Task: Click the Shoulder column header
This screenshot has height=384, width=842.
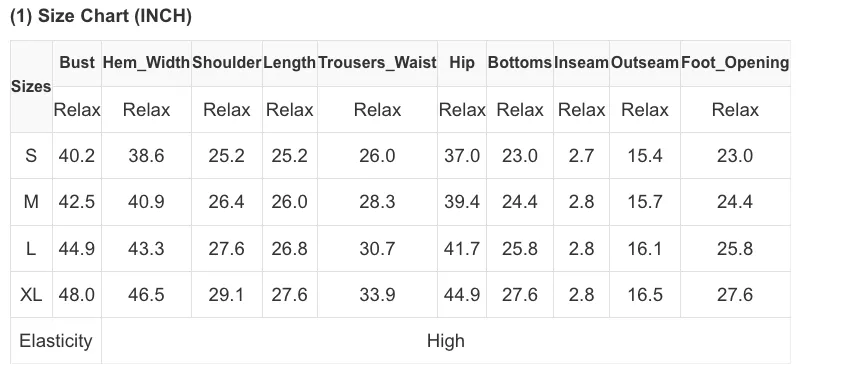Action: (x=227, y=63)
